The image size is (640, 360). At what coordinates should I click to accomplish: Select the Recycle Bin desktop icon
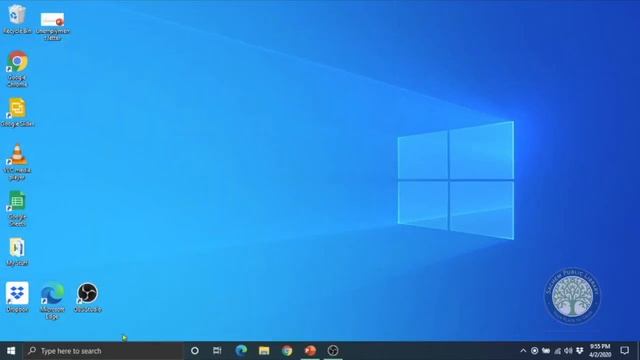click(x=17, y=19)
